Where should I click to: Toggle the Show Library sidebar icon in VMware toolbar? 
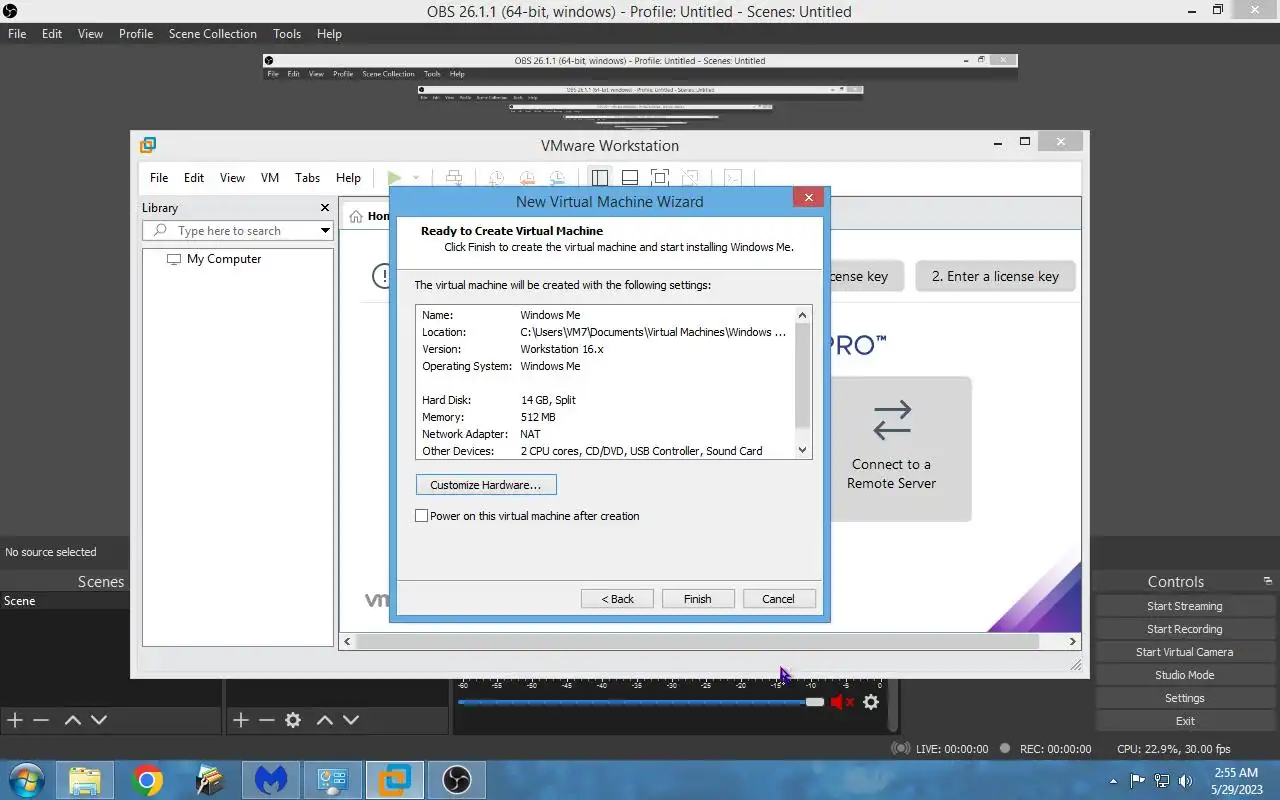pyautogui.click(x=600, y=178)
